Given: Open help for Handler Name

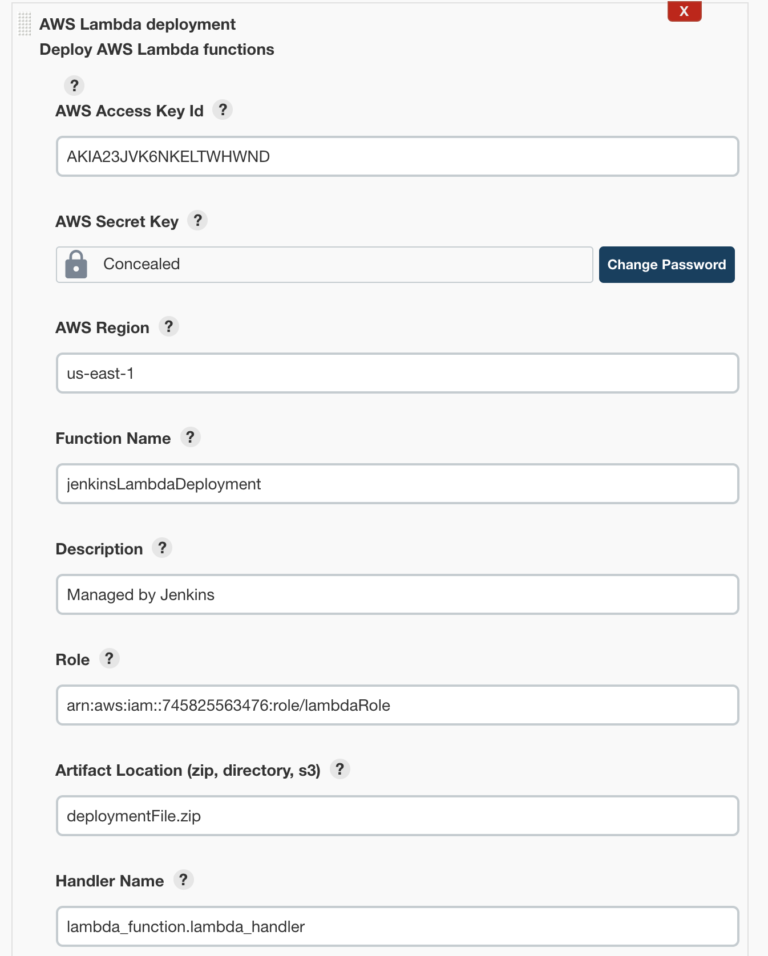Looking at the screenshot, I should (x=183, y=880).
